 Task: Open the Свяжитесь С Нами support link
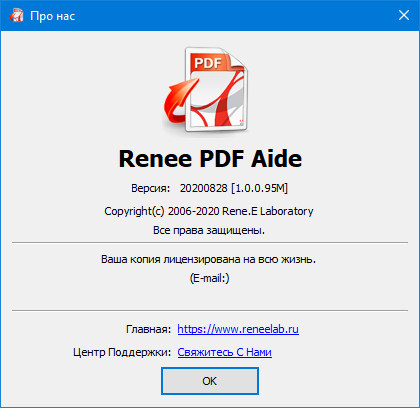[x=225, y=352]
